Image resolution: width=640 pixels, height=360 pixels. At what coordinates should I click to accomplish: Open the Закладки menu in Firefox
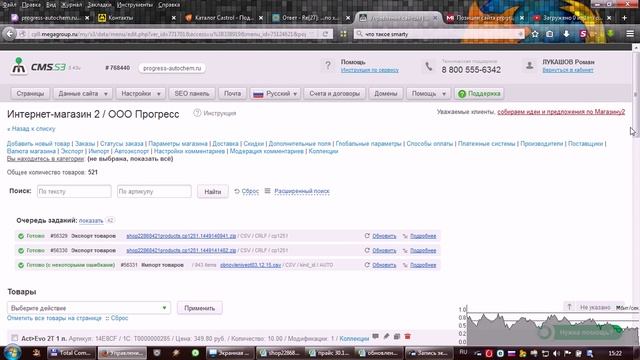pyautogui.click(x=99, y=5)
